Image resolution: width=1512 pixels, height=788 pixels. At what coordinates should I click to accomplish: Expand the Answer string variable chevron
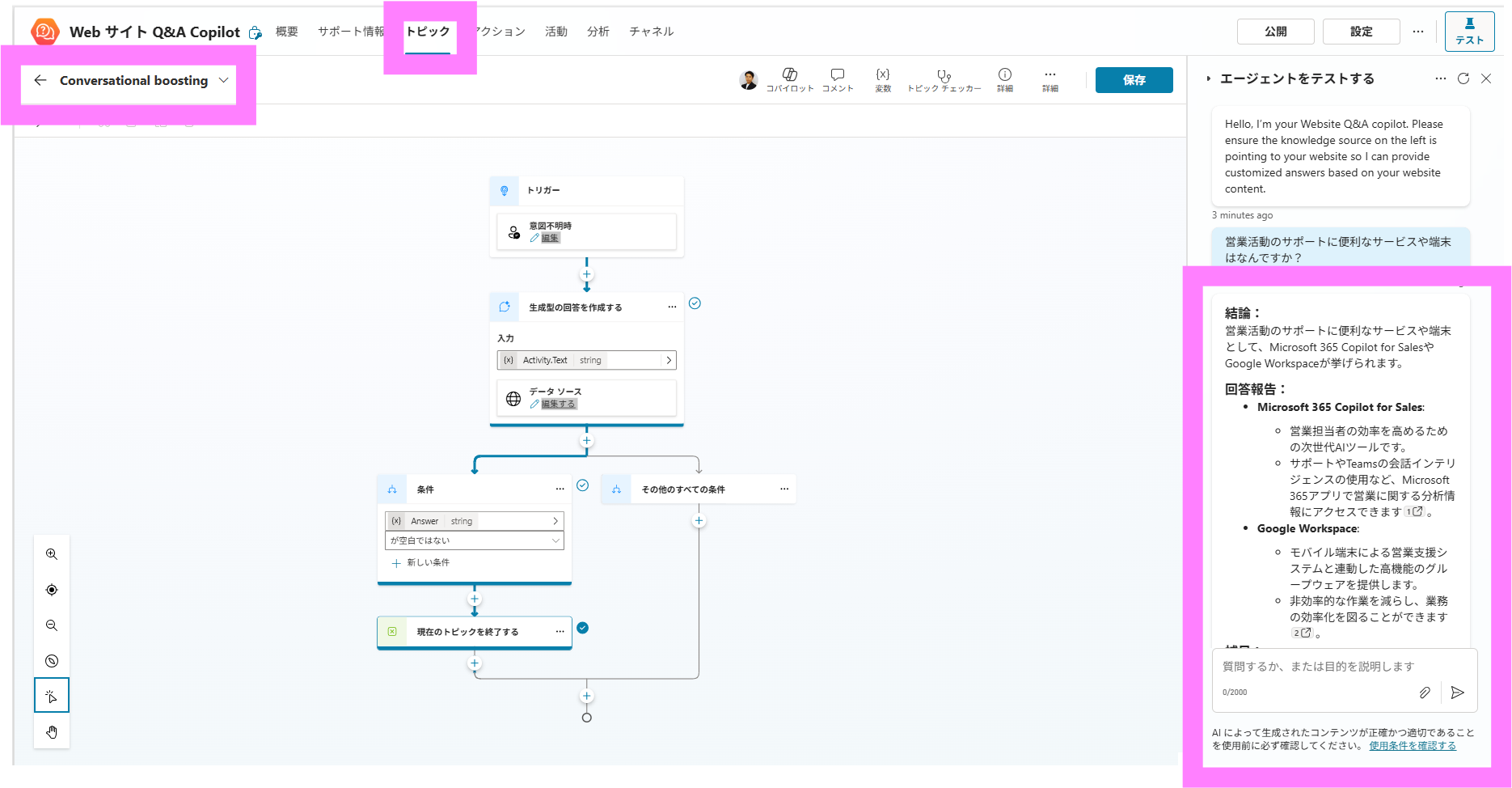pyautogui.click(x=555, y=521)
